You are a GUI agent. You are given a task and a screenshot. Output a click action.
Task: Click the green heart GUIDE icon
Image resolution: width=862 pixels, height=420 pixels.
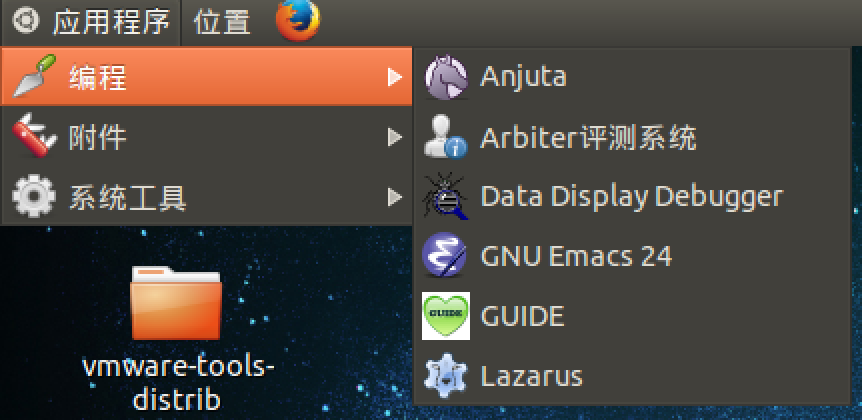point(445,316)
